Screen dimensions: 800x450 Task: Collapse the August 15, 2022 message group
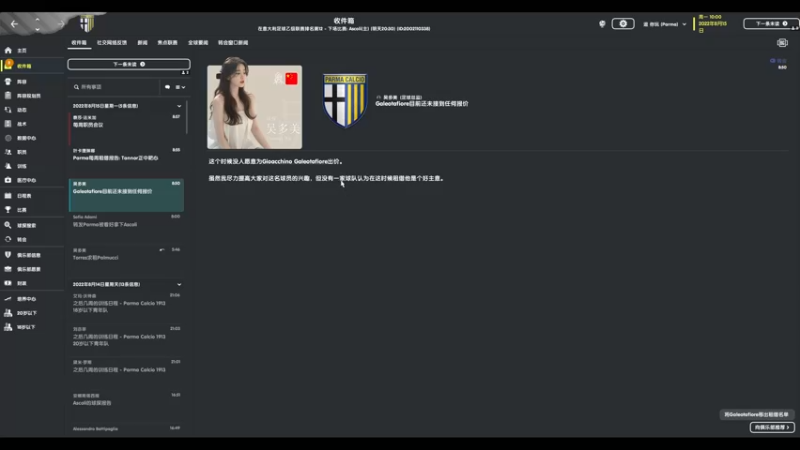point(179,106)
